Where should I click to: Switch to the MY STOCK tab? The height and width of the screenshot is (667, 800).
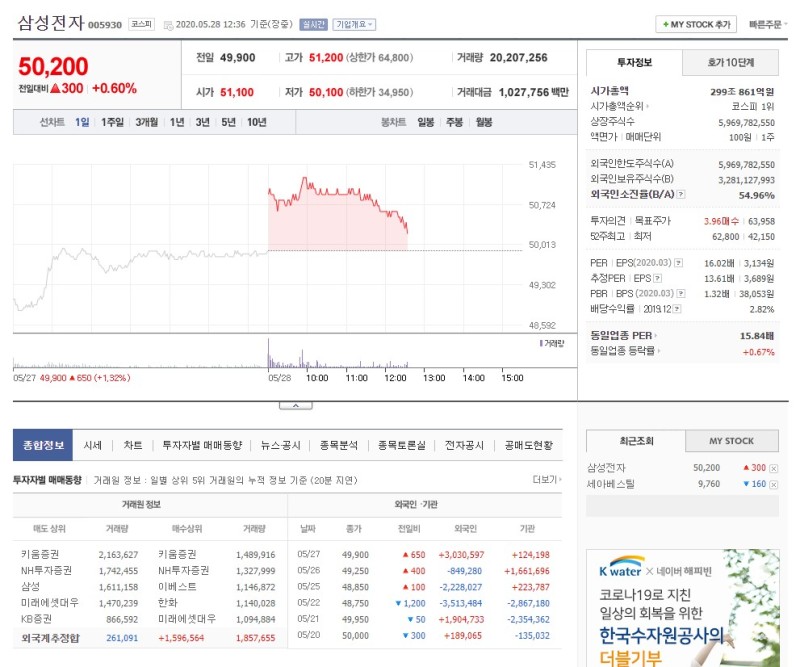pyautogui.click(x=732, y=441)
